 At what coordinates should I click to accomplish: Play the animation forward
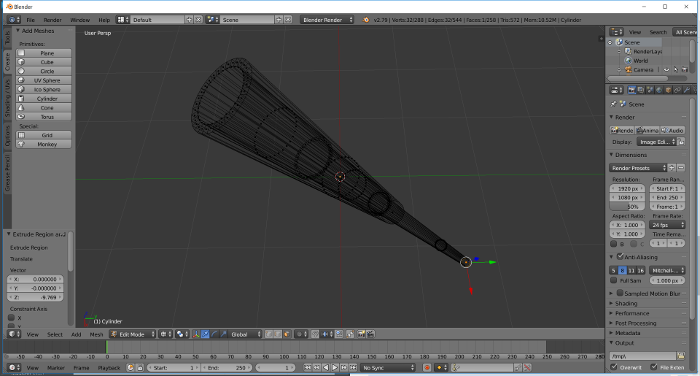click(335, 368)
